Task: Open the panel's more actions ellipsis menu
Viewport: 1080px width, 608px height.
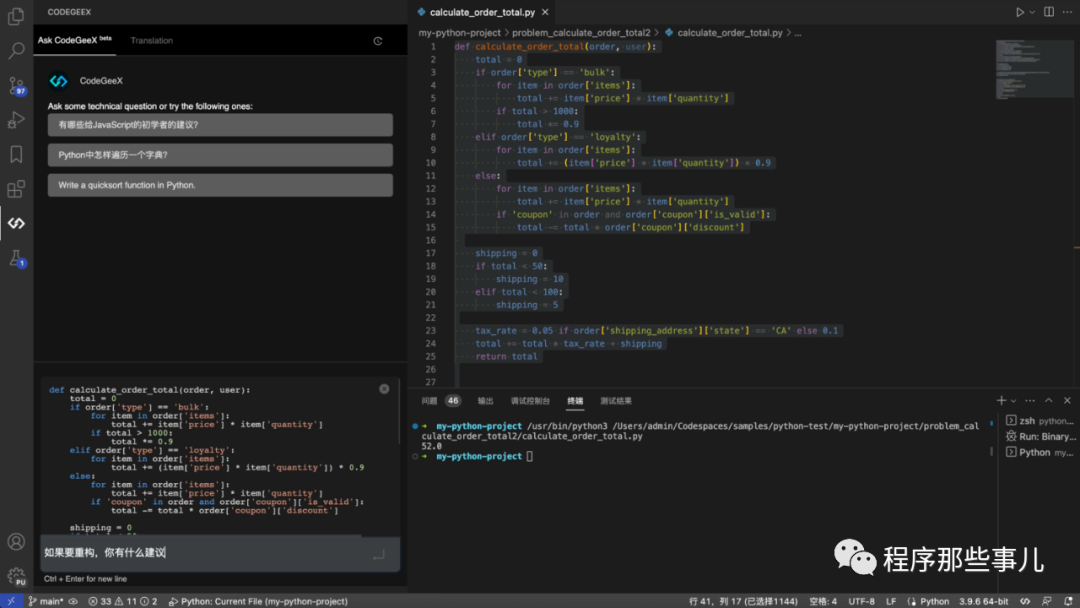Action: click(1028, 400)
